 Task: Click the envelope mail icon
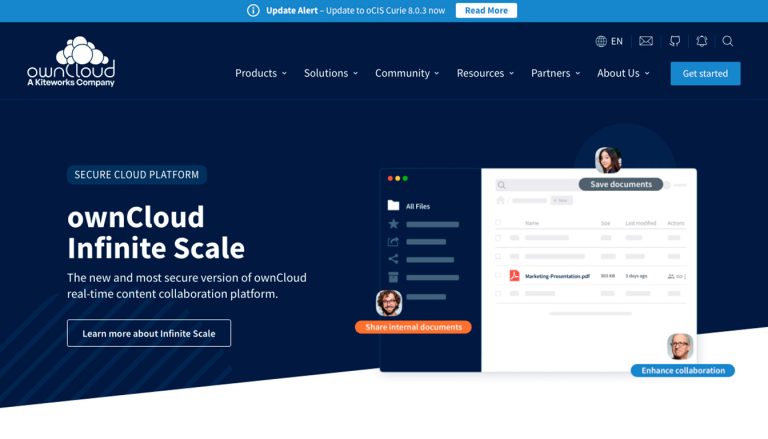point(646,41)
